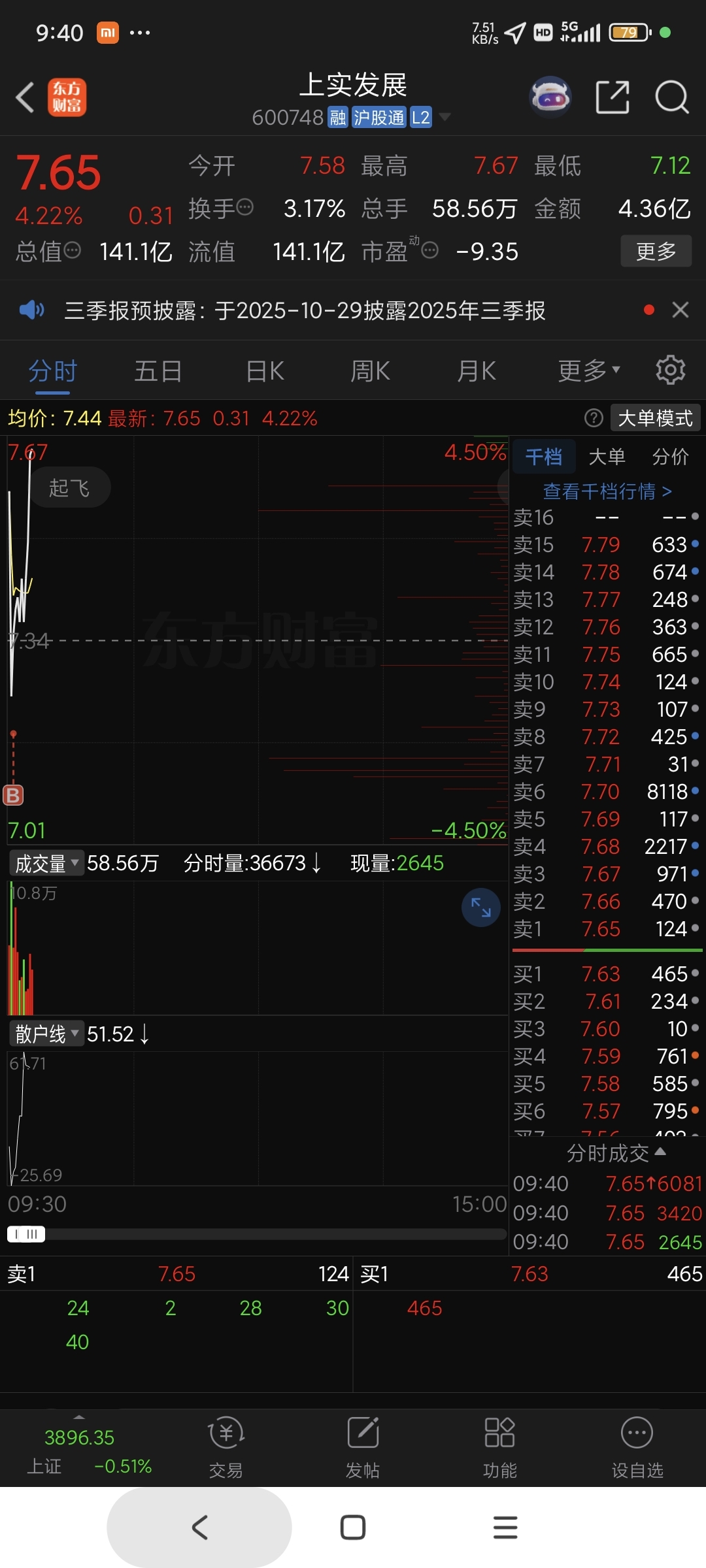
Task: Tap 总值 info bubble icon
Action: (x=73, y=250)
